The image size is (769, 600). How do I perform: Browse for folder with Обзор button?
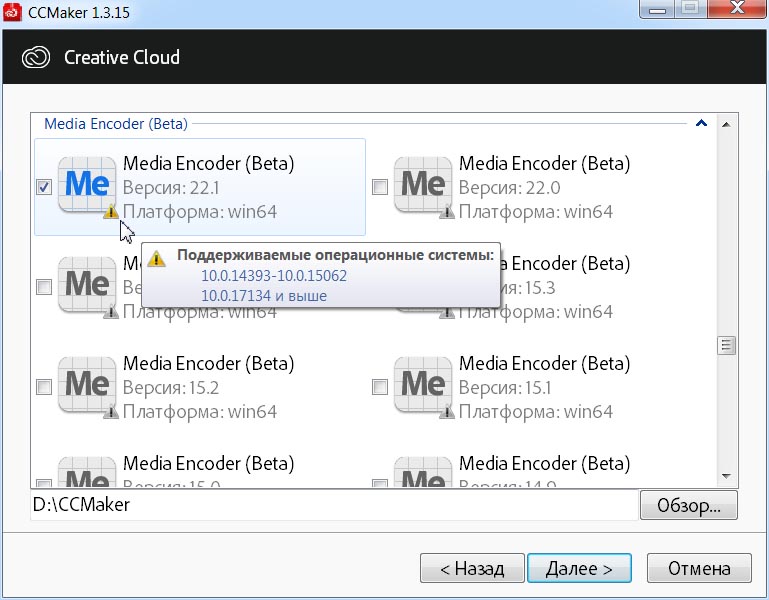689,505
